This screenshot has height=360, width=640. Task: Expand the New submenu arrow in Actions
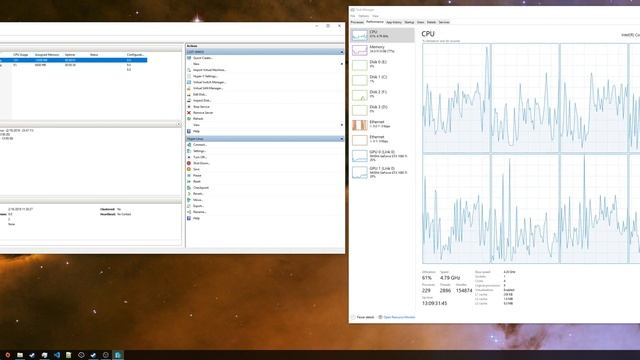[342, 64]
